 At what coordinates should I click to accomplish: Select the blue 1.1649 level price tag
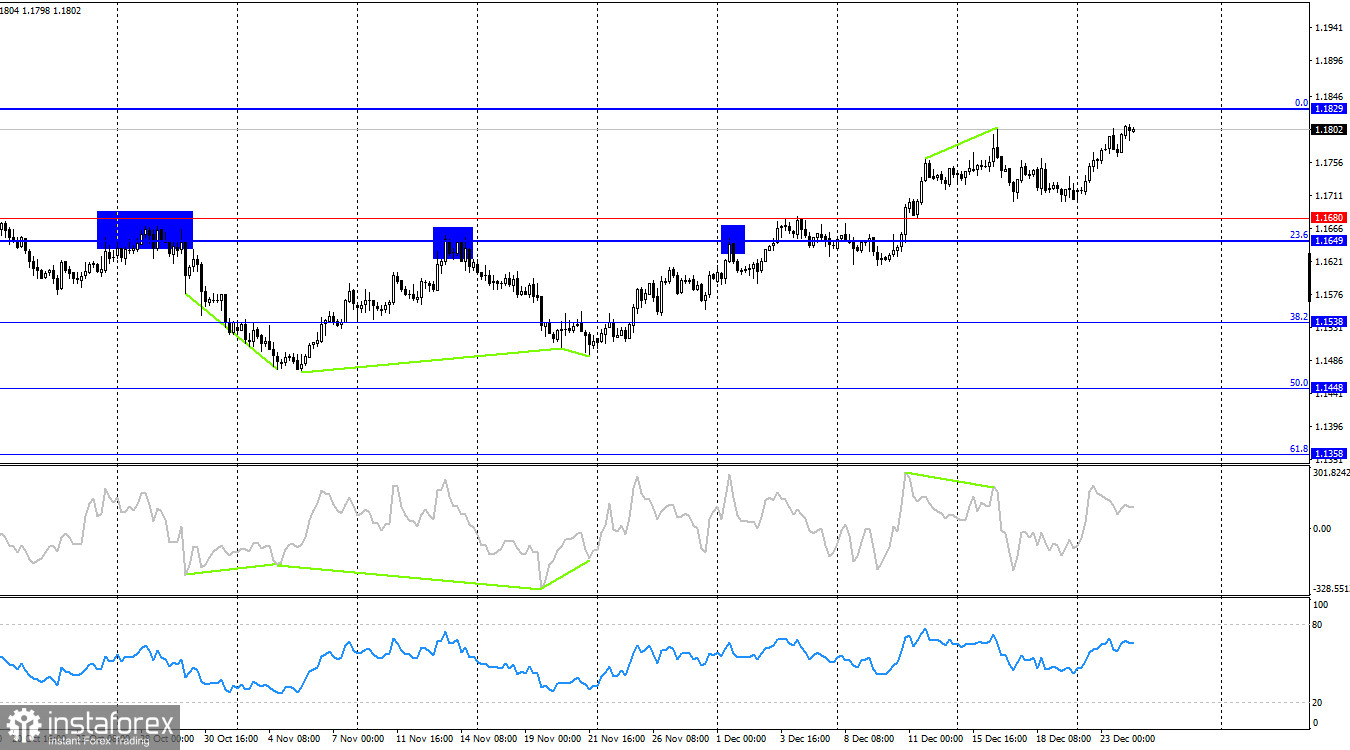click(1328, 241)
